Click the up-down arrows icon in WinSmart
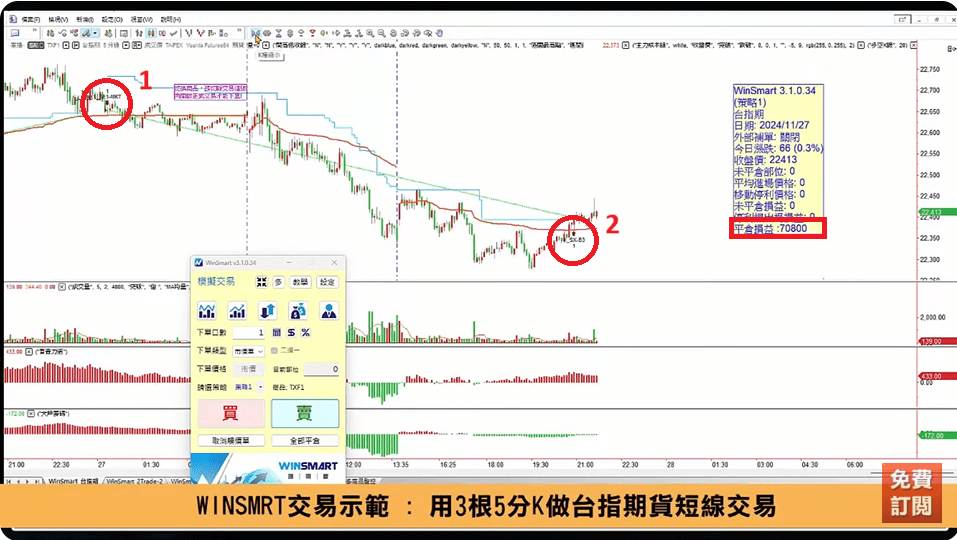Viewport: 957px width, 540px height. (x=267, y=311)
